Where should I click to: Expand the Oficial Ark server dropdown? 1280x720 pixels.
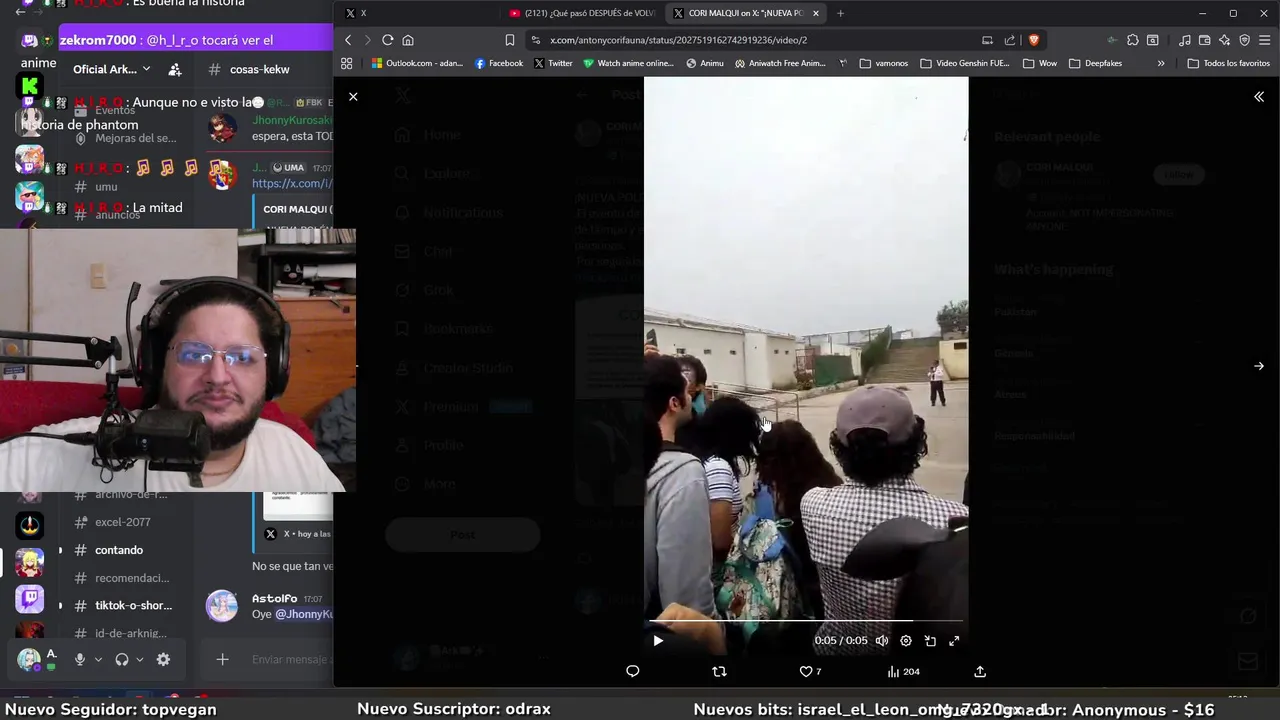pyautogui.click(x=112, y=69)
